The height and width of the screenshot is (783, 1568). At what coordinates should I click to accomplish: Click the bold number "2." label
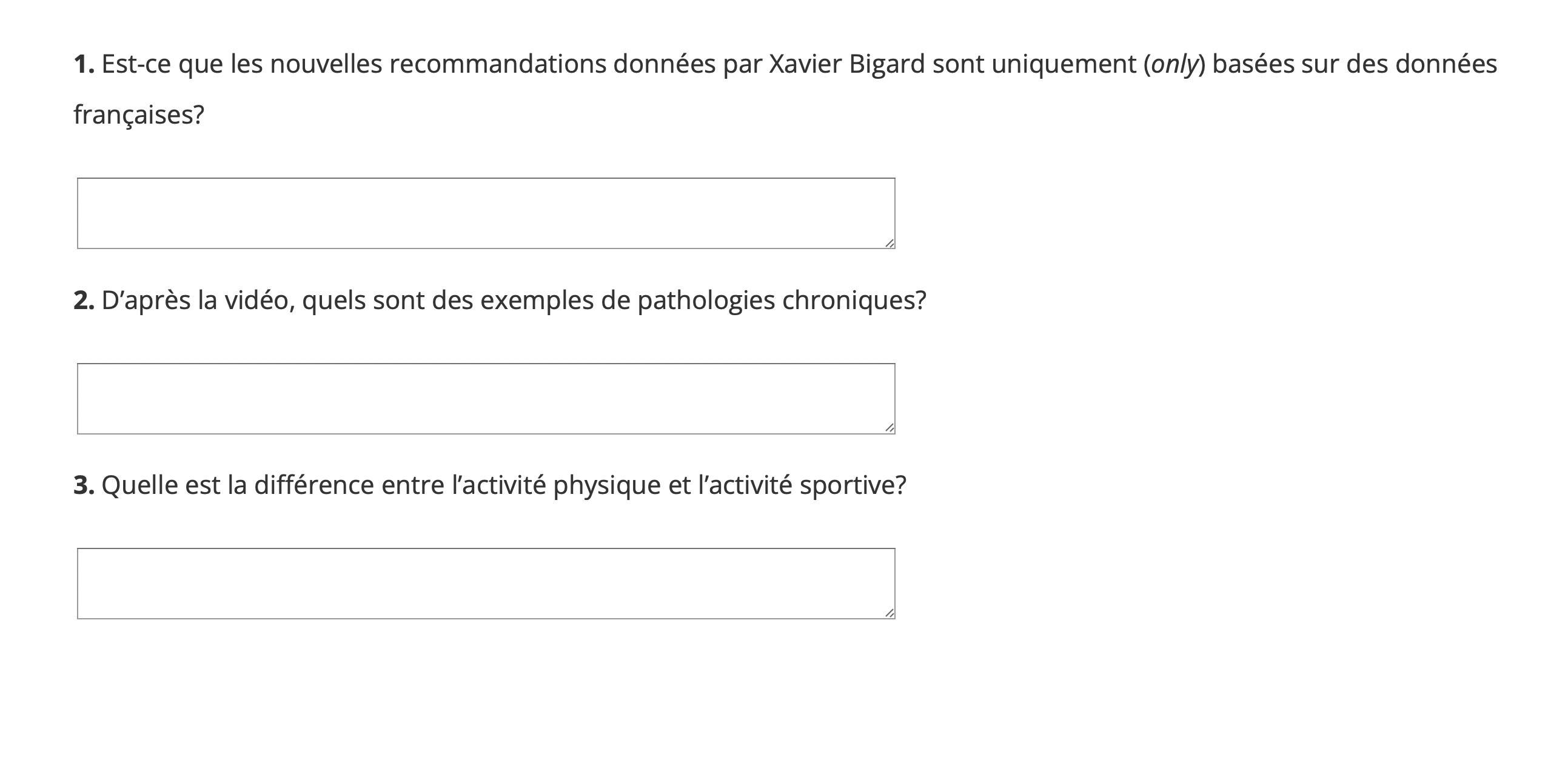tap(84, 300)
